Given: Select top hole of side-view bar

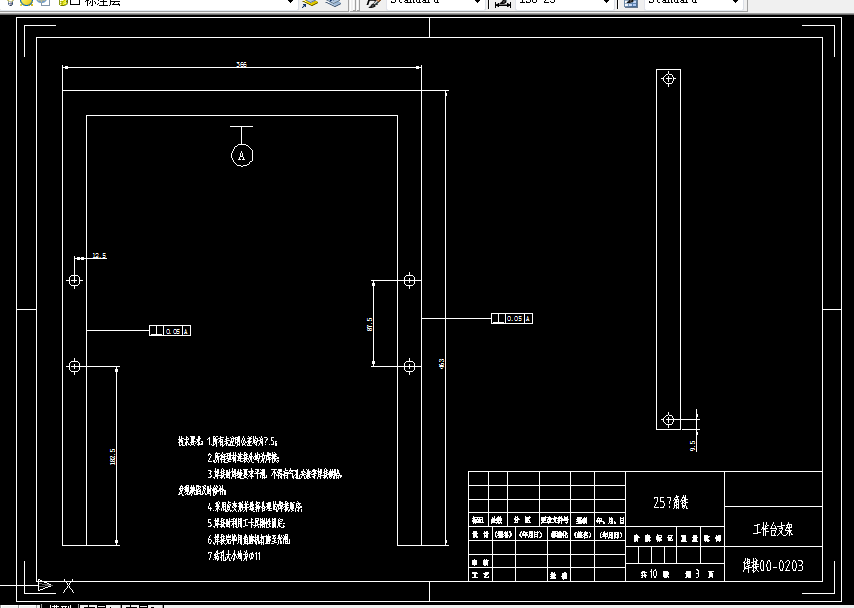Looking at the screenshot, I should point(668,79).
